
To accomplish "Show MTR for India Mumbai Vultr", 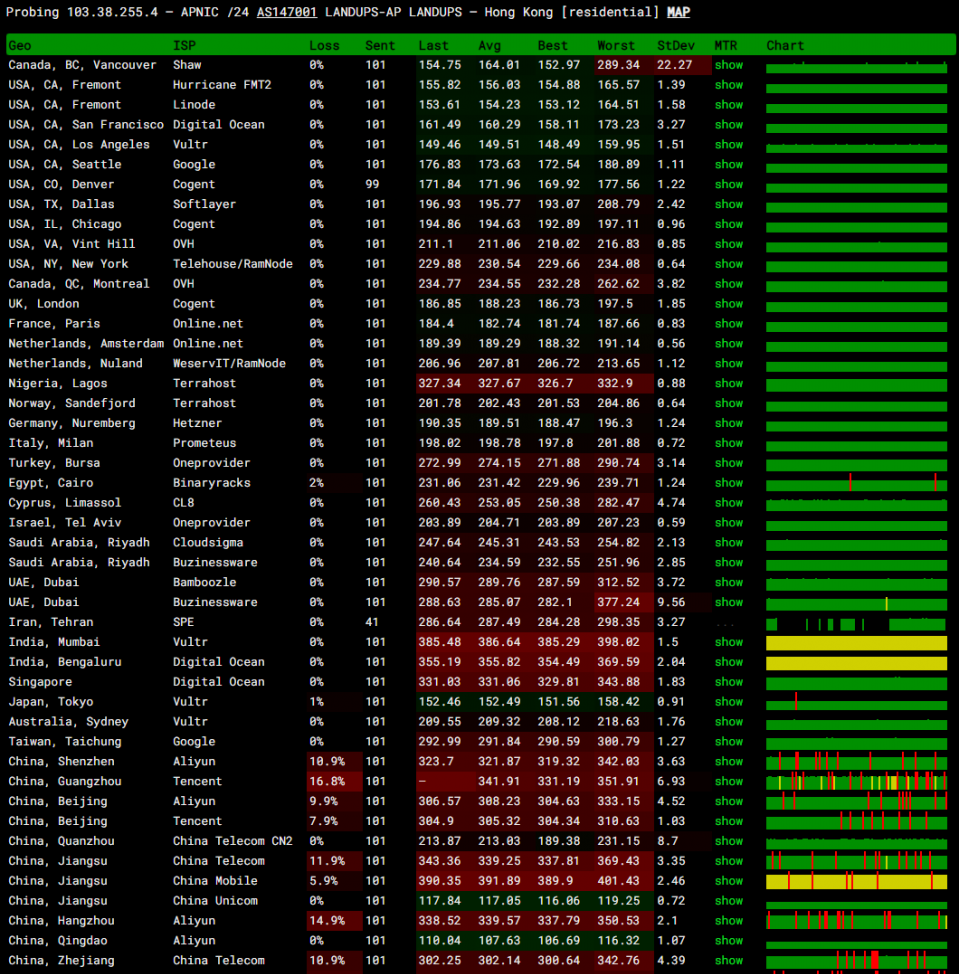I will 728,642.
